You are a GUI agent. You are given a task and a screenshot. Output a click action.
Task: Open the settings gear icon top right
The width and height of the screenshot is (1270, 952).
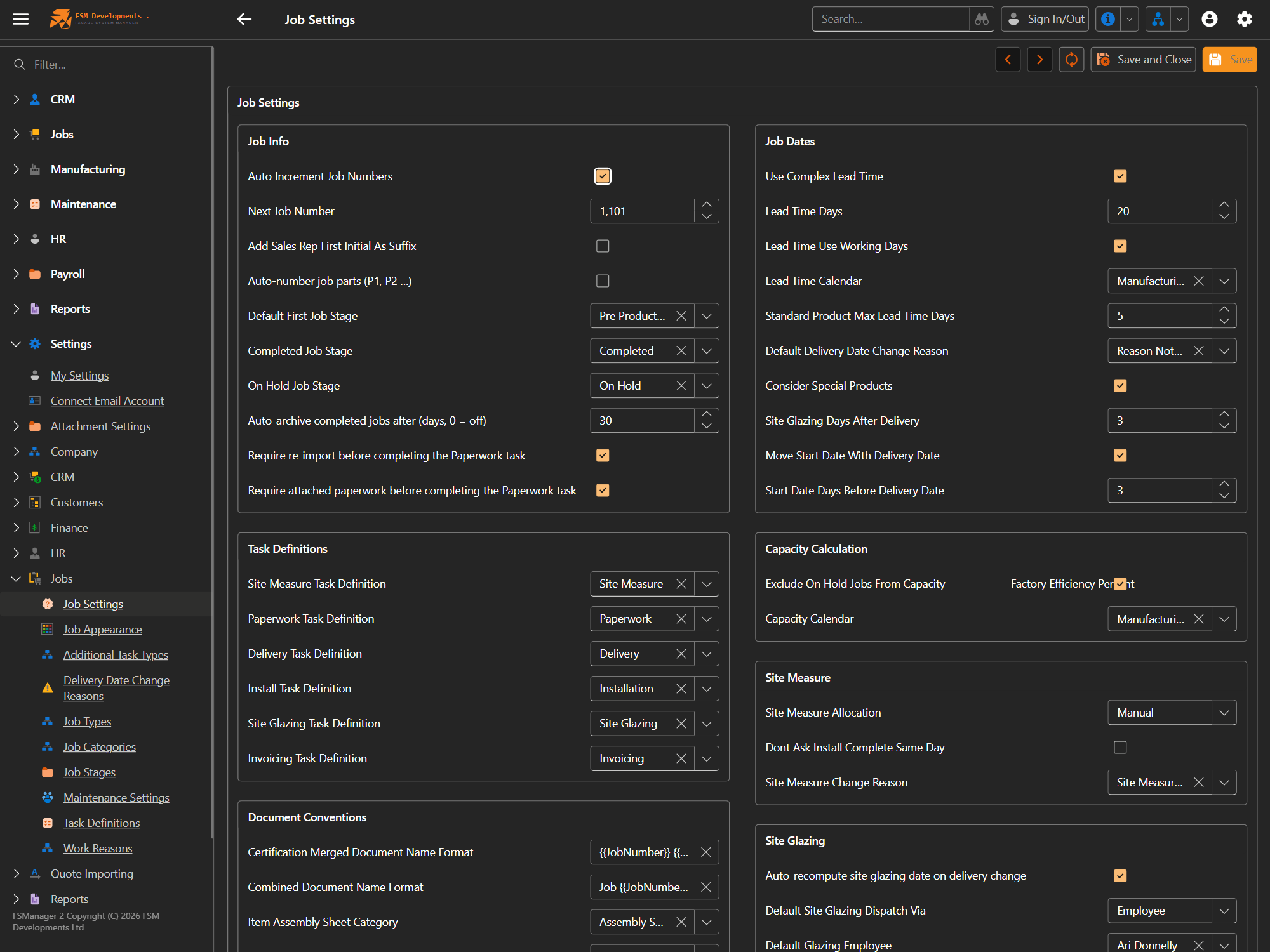pyautogui.click(x=1244, y=19)
